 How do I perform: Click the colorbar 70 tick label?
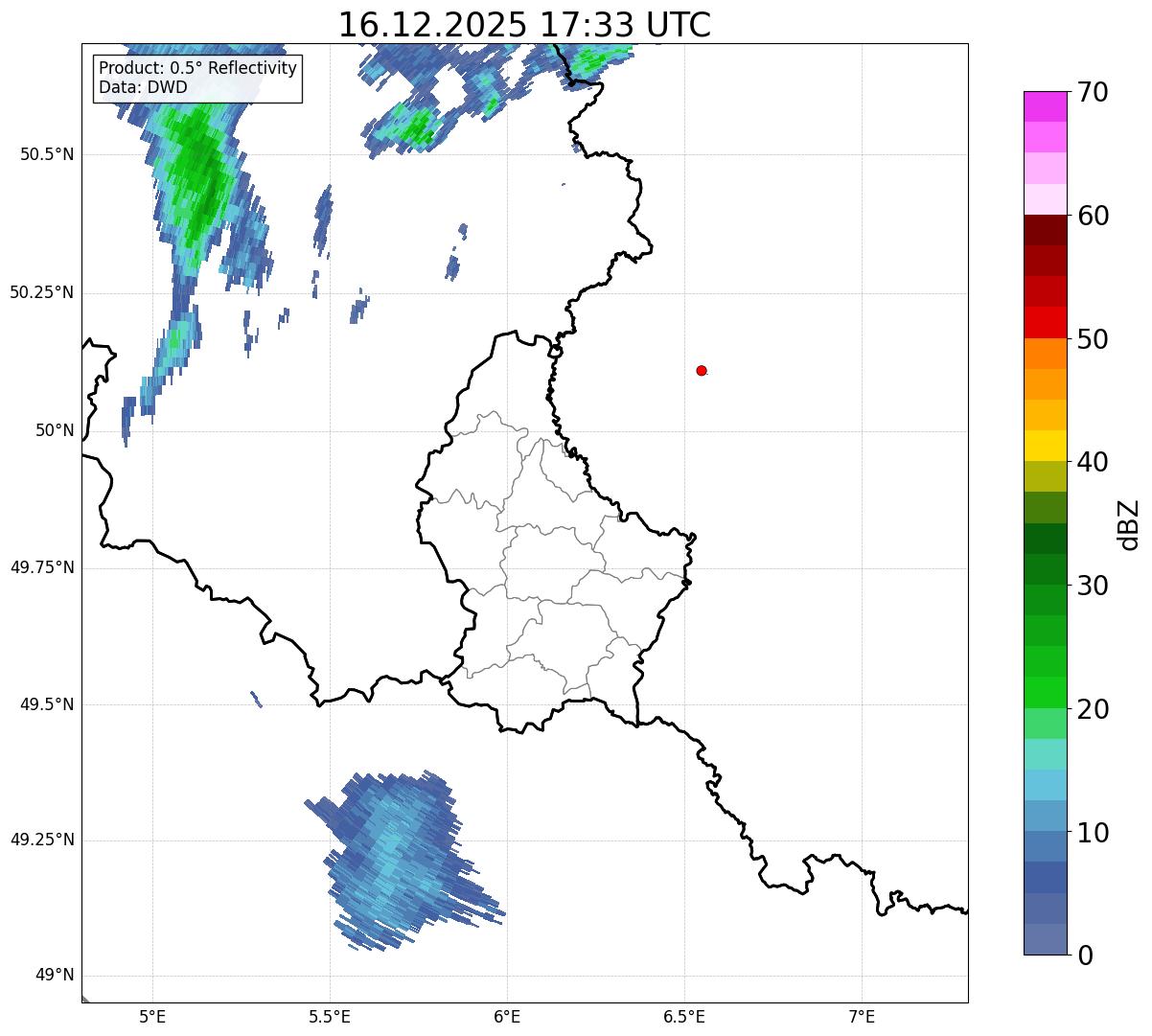click(x=1092, y=92)
